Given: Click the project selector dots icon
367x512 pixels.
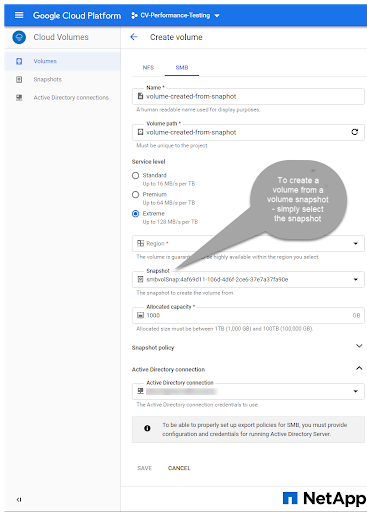Looking at the screenshot, I should pos(134,15).
